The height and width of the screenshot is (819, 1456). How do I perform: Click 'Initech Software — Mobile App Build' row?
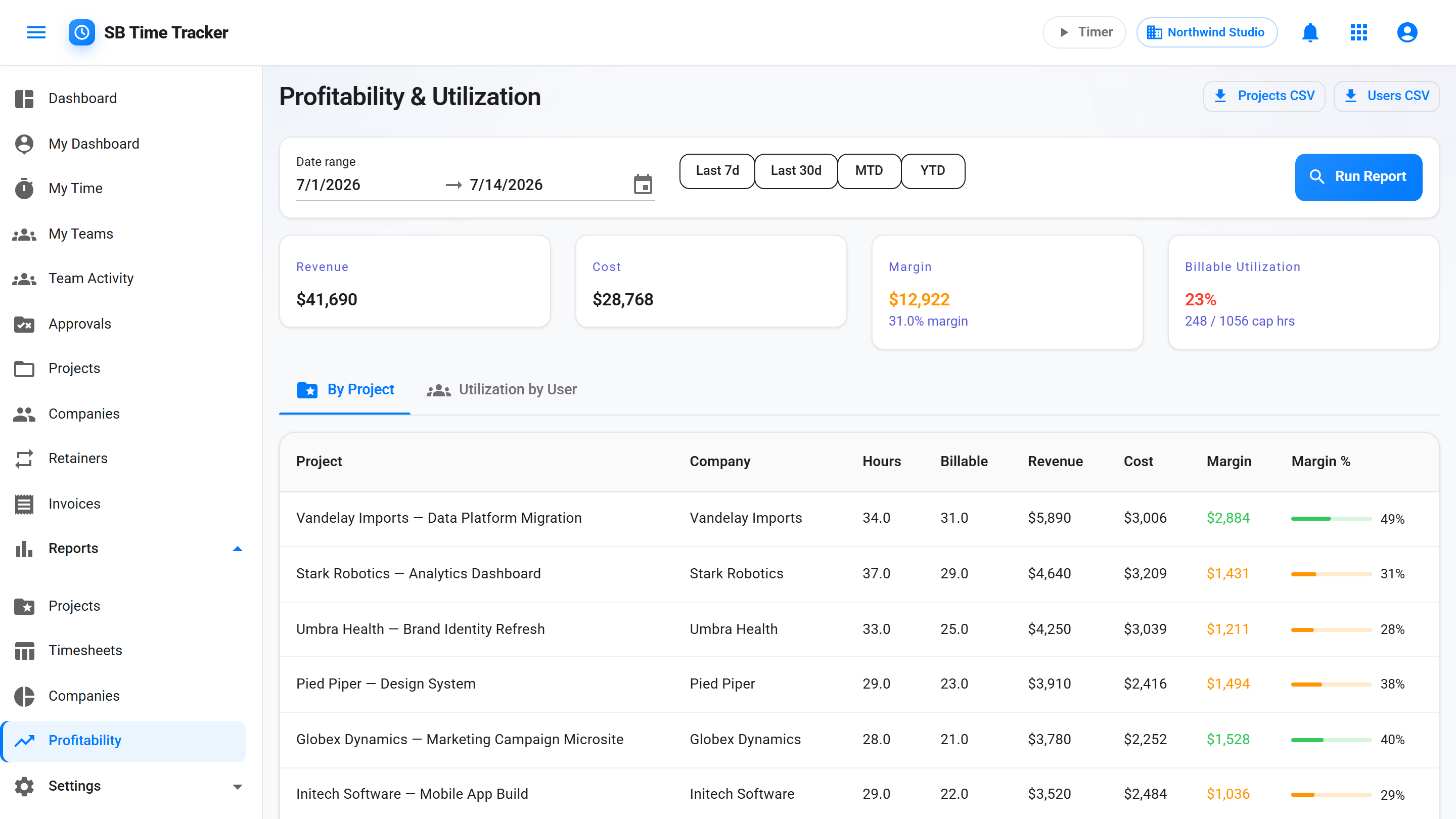click(858, 794)
